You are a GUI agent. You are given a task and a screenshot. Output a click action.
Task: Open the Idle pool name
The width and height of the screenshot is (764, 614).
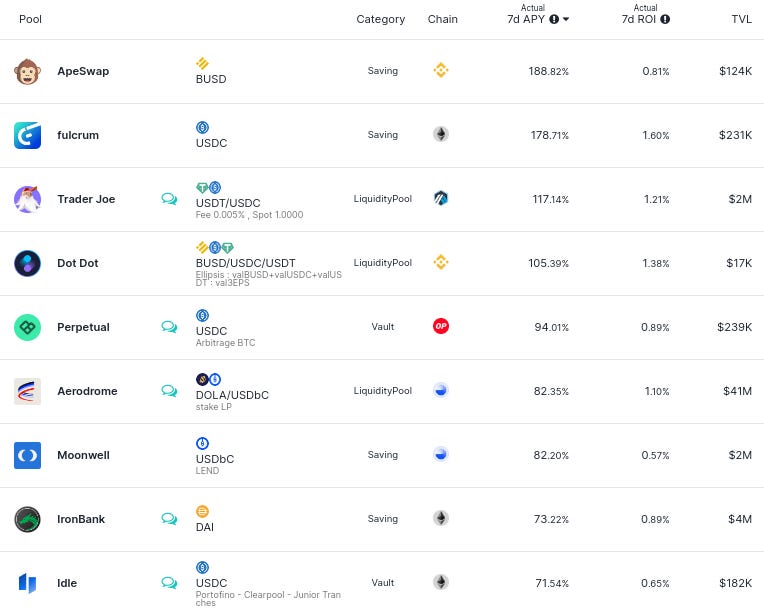click(x=67, y=583)
